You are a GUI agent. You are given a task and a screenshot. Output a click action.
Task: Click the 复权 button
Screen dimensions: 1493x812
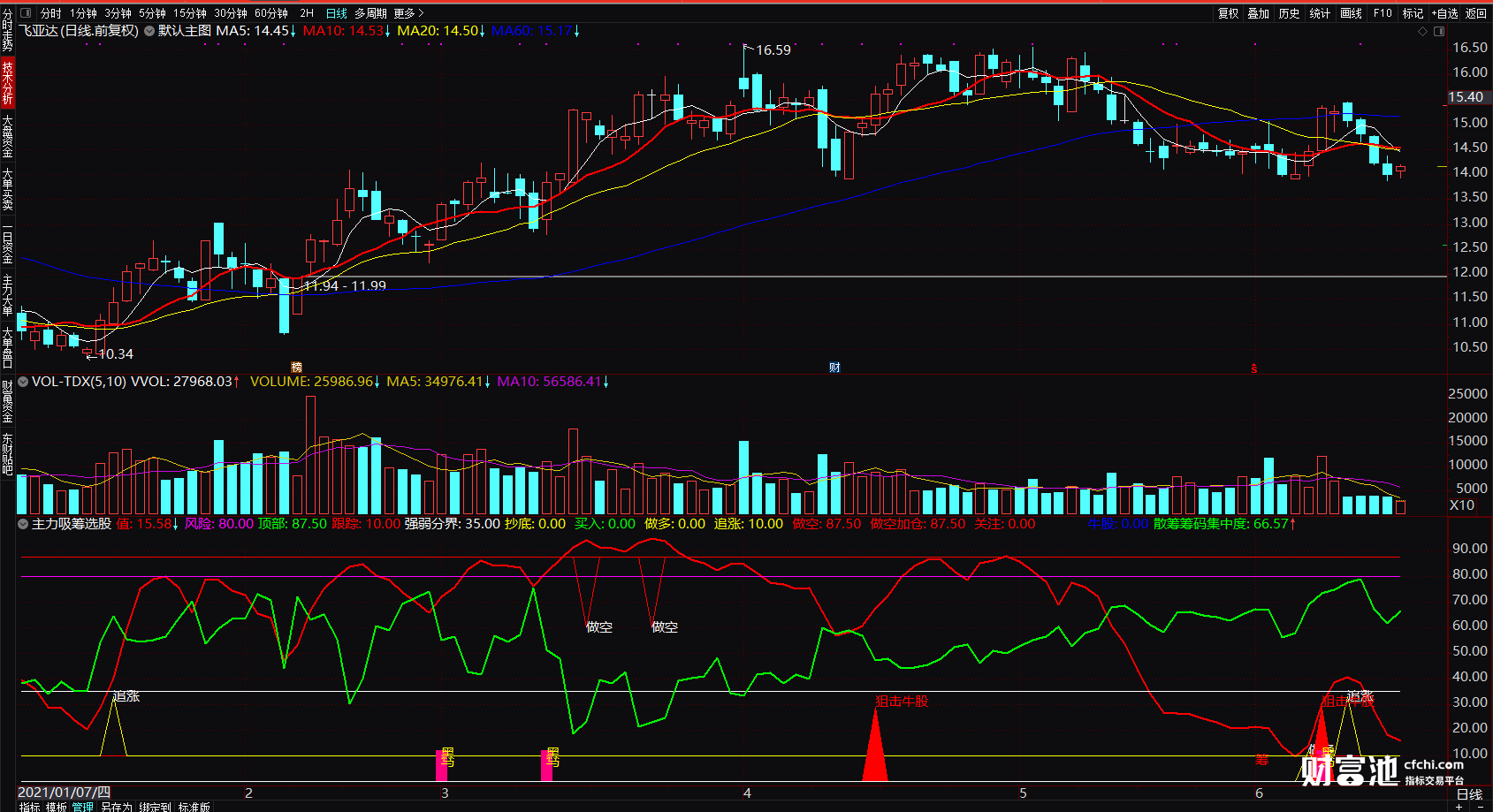(x=1229, y=13)
